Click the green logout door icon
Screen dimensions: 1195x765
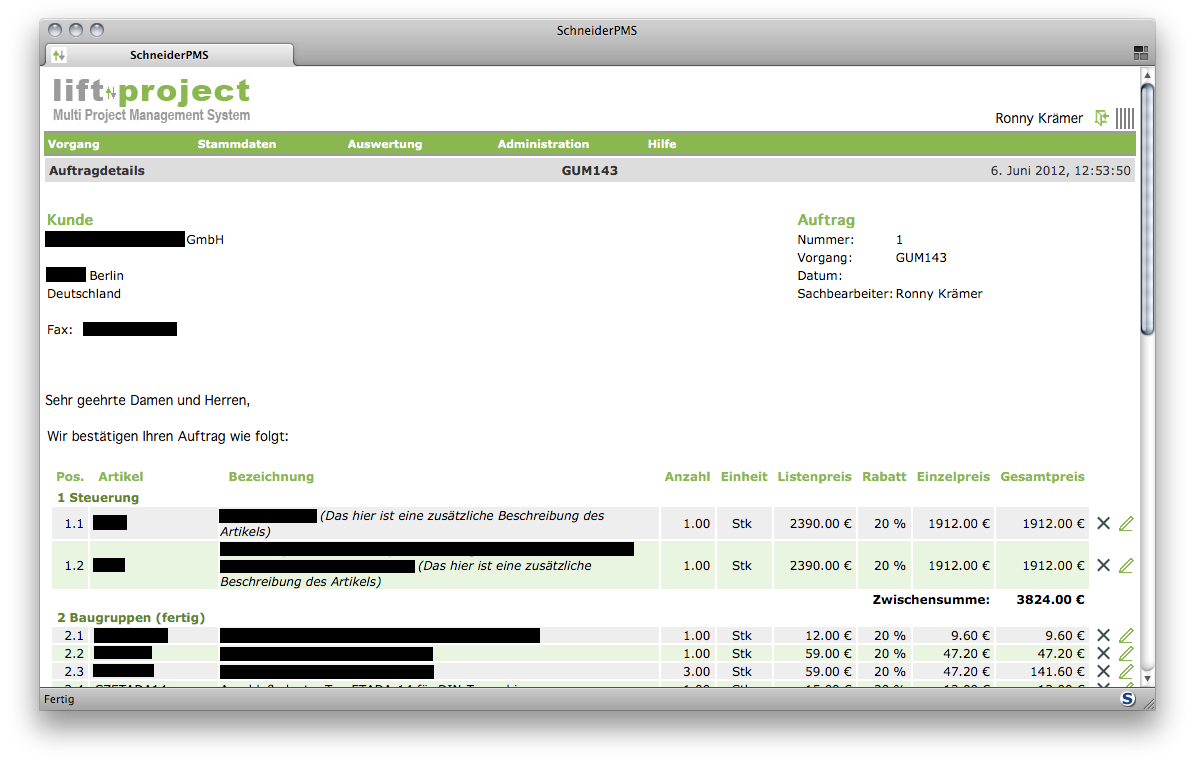(1101, 118)
